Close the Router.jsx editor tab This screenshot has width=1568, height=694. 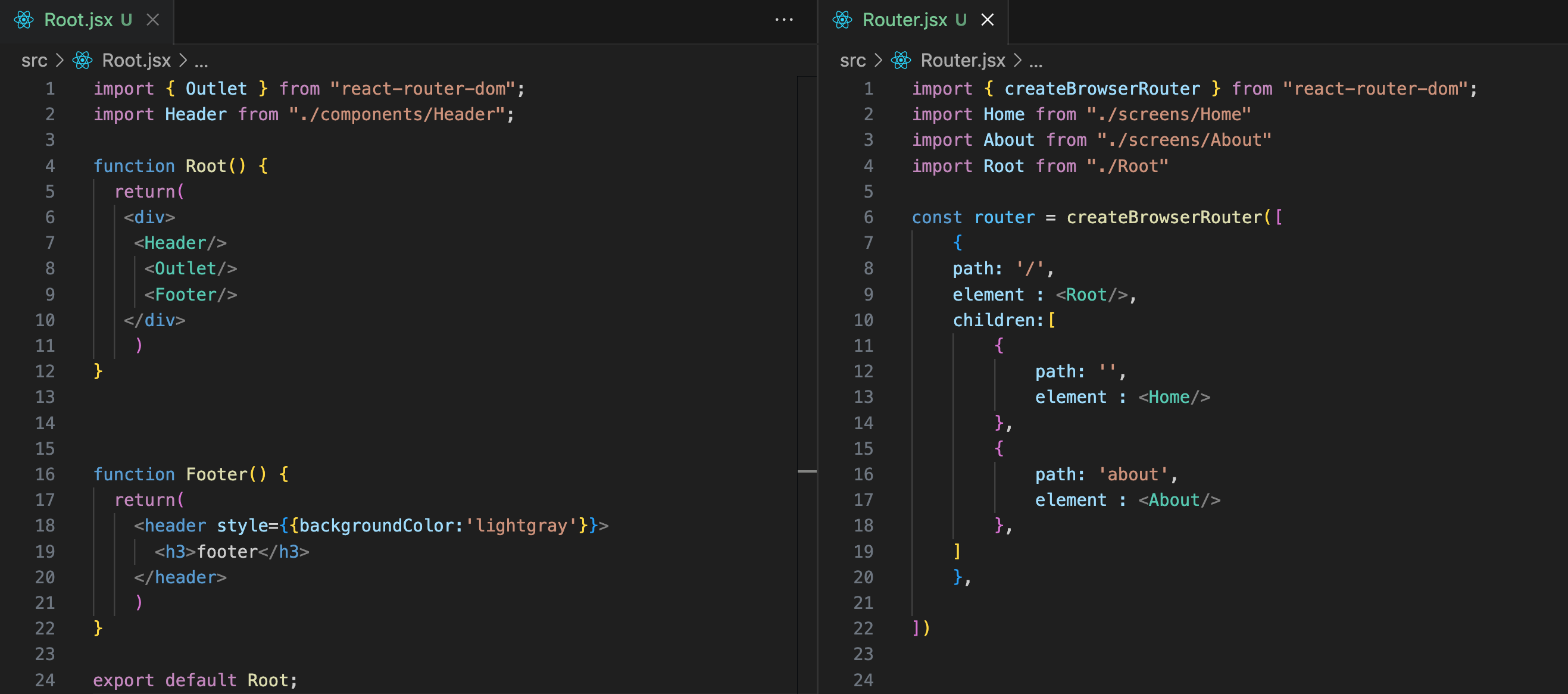[988, 20]
